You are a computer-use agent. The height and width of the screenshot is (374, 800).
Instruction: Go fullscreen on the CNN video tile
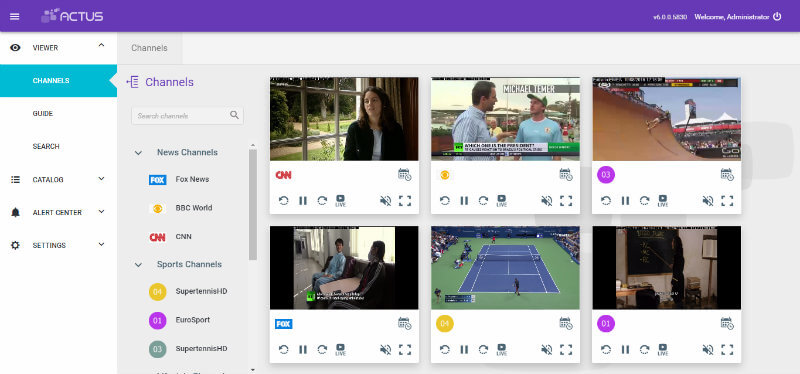pyautogui.click(x=405, y=201)
